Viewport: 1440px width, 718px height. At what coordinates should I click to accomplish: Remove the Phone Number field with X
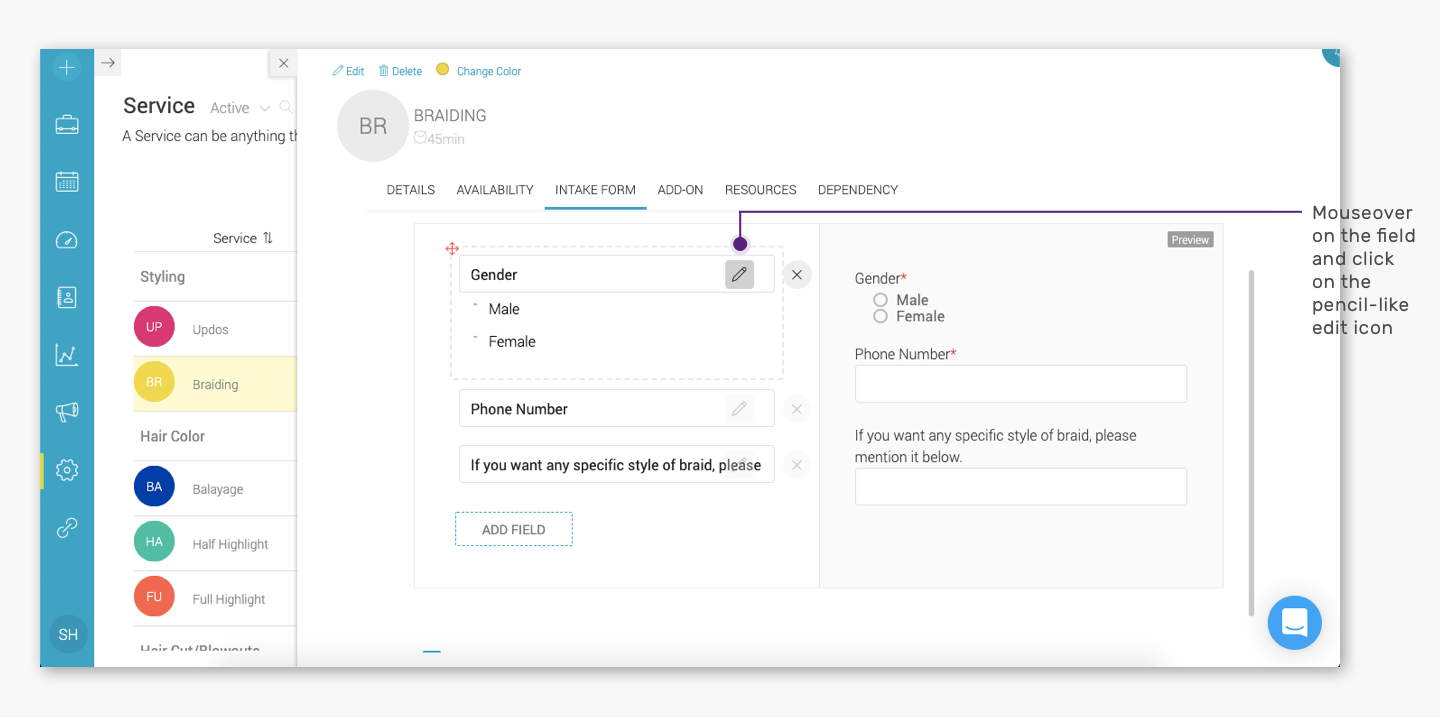coord(797,408)
